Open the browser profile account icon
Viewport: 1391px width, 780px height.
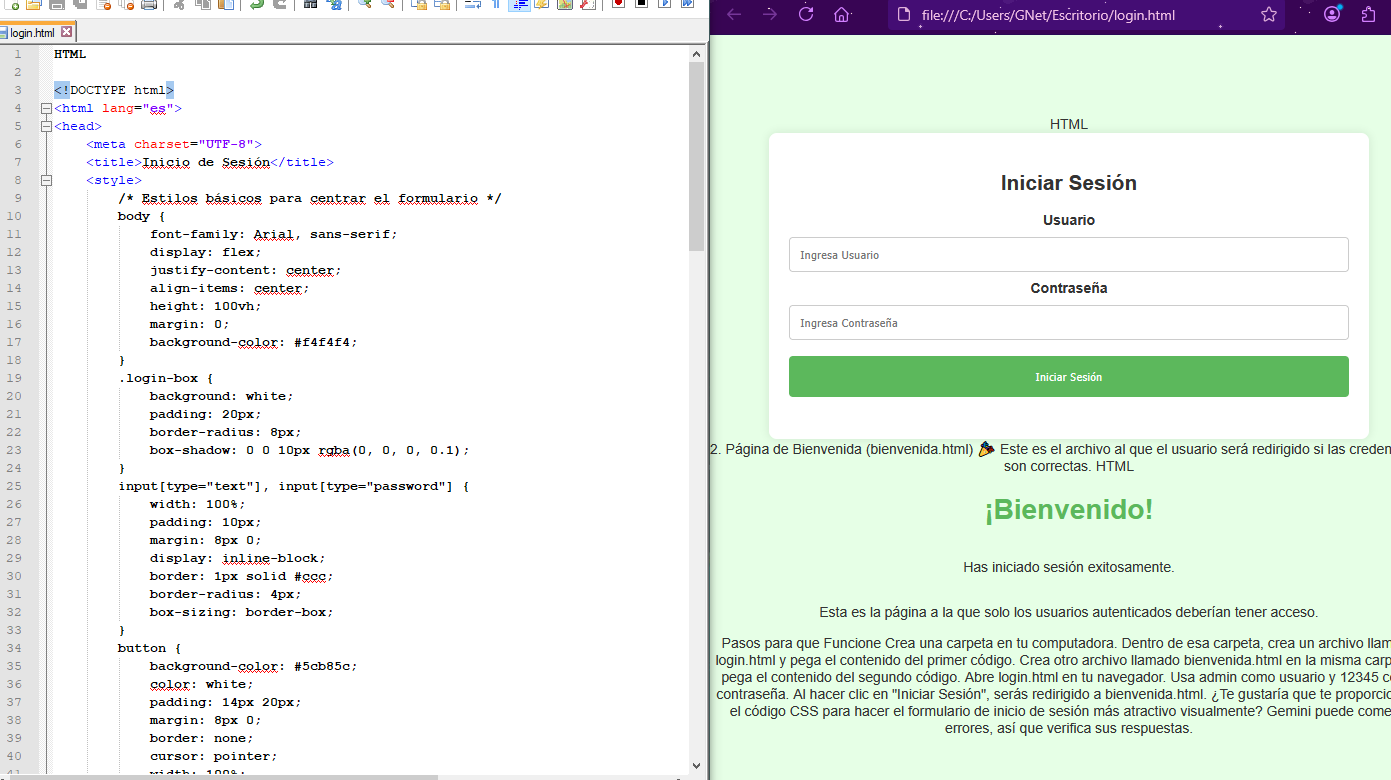click(1332, 14)
